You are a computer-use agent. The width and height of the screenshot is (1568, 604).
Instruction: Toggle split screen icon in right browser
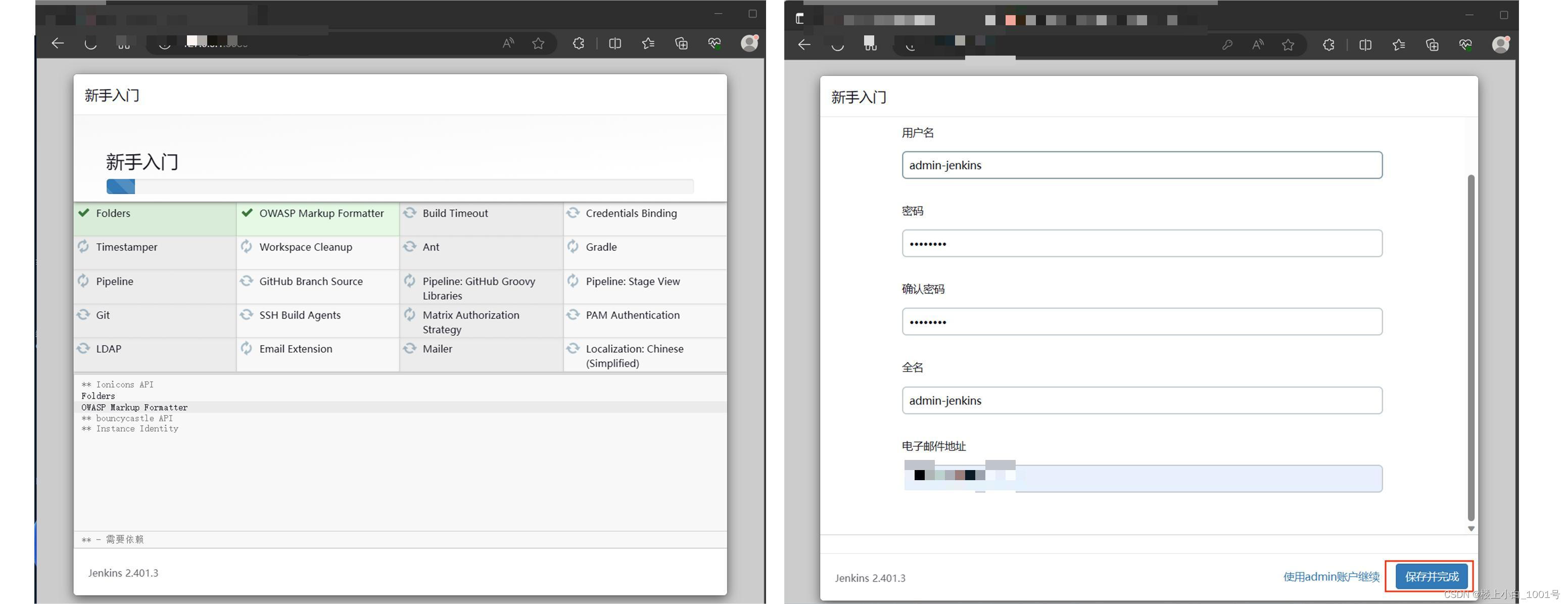1365,44
